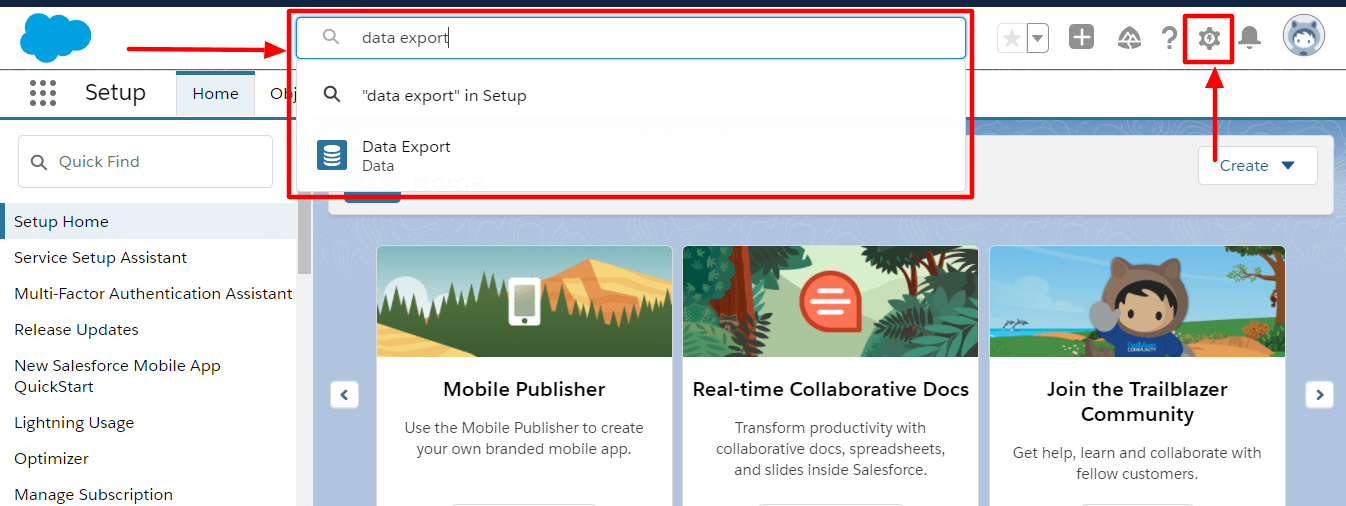
Task: Click the Real-time Collaborative Docs heading
Action: [x=830, y=389]
